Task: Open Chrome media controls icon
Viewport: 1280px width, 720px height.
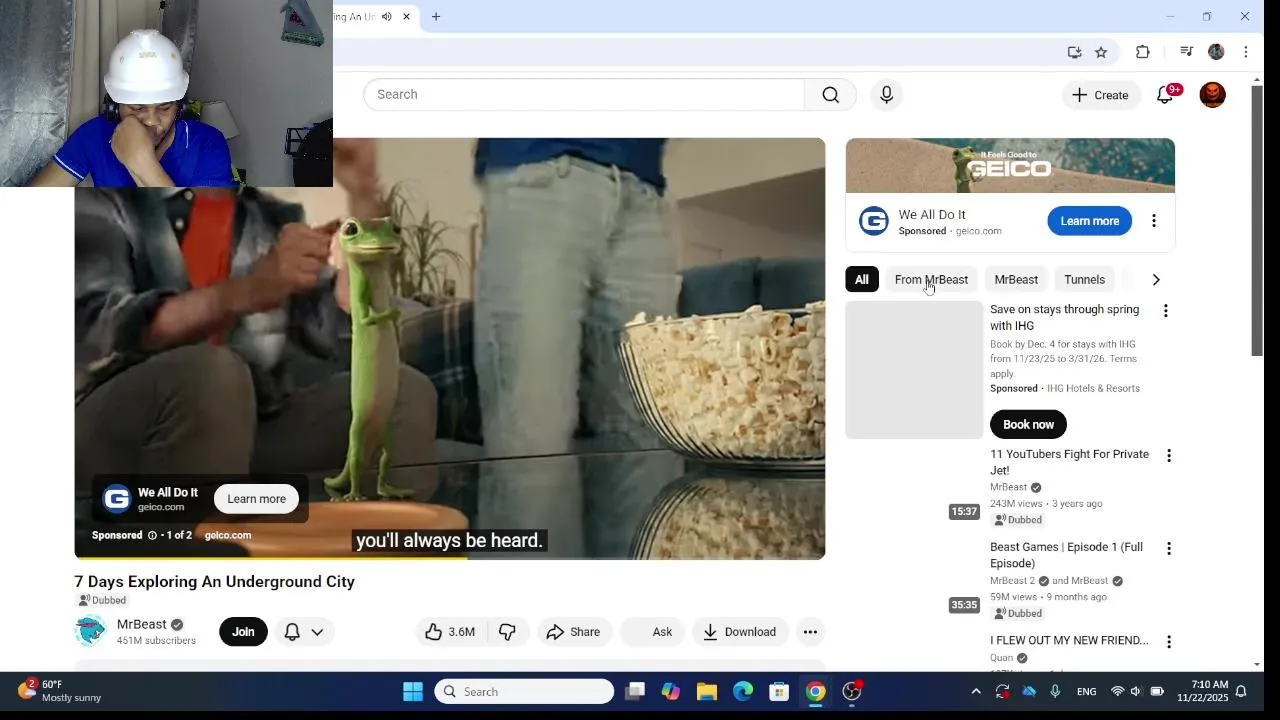Action: point(1186,52)
